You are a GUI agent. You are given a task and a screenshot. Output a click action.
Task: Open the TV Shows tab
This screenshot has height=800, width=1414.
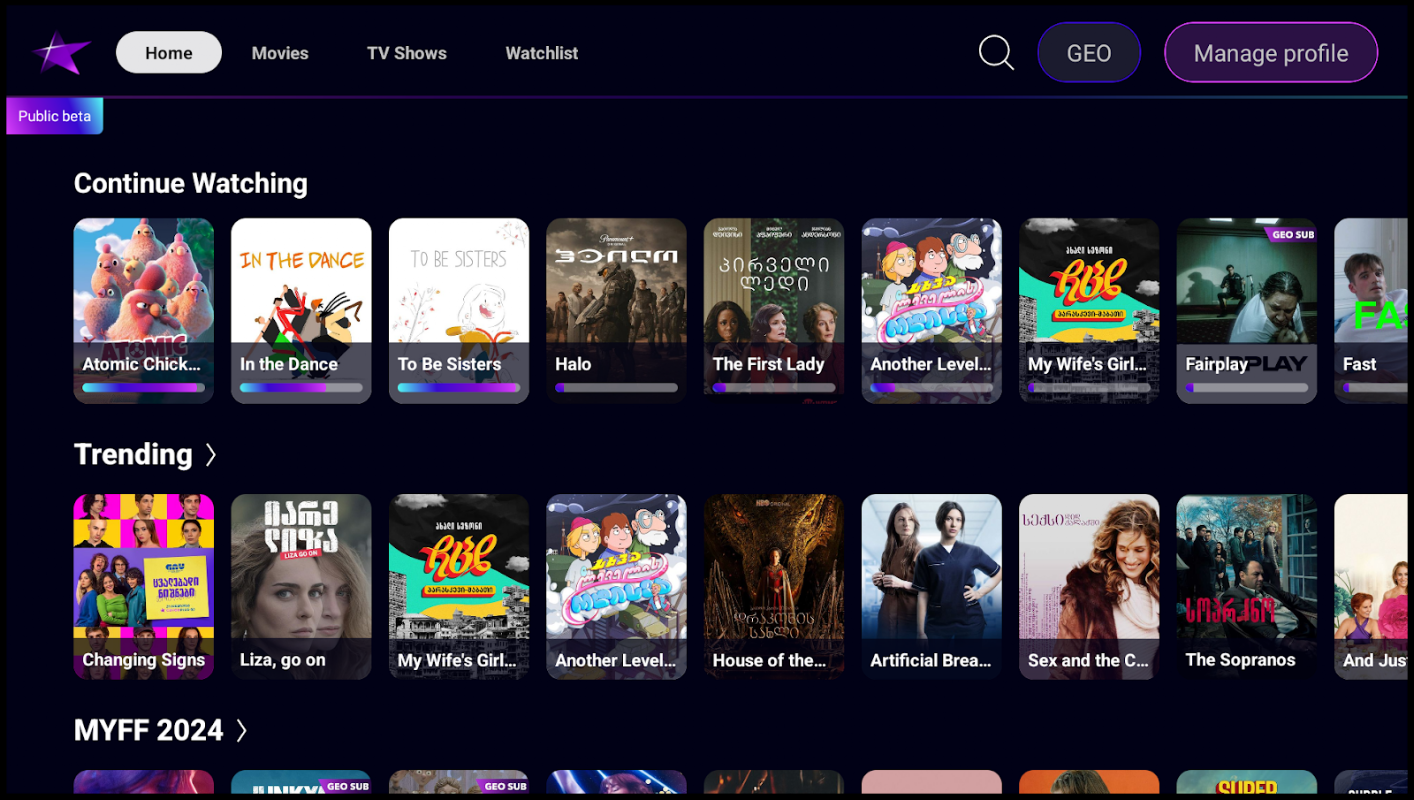click(x=407, y=53)
